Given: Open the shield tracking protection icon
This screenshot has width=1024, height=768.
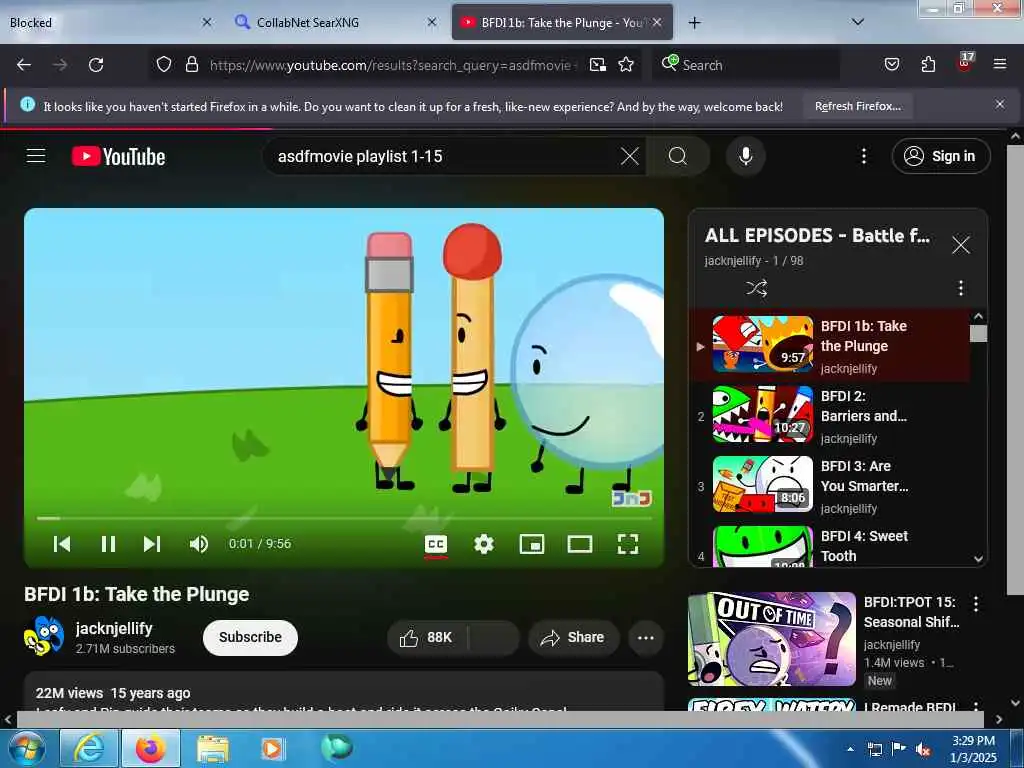Looking at the screenshot, I should click(163, 65).
